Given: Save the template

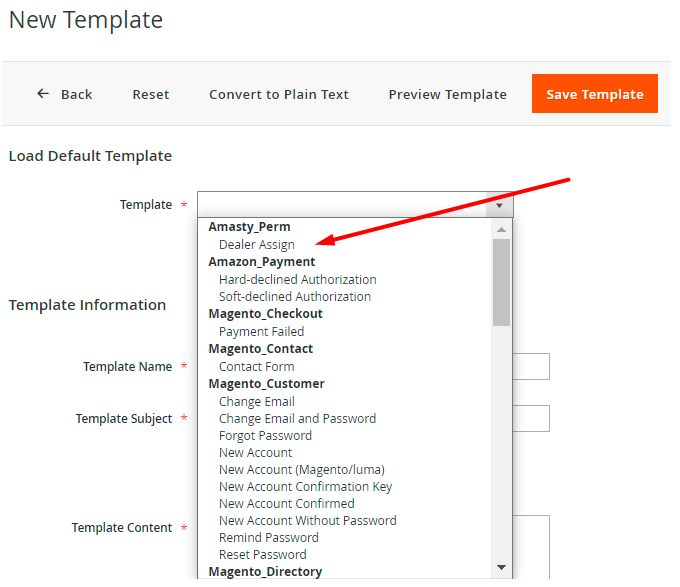Looking at the screenshot, I should click(594, 95).
